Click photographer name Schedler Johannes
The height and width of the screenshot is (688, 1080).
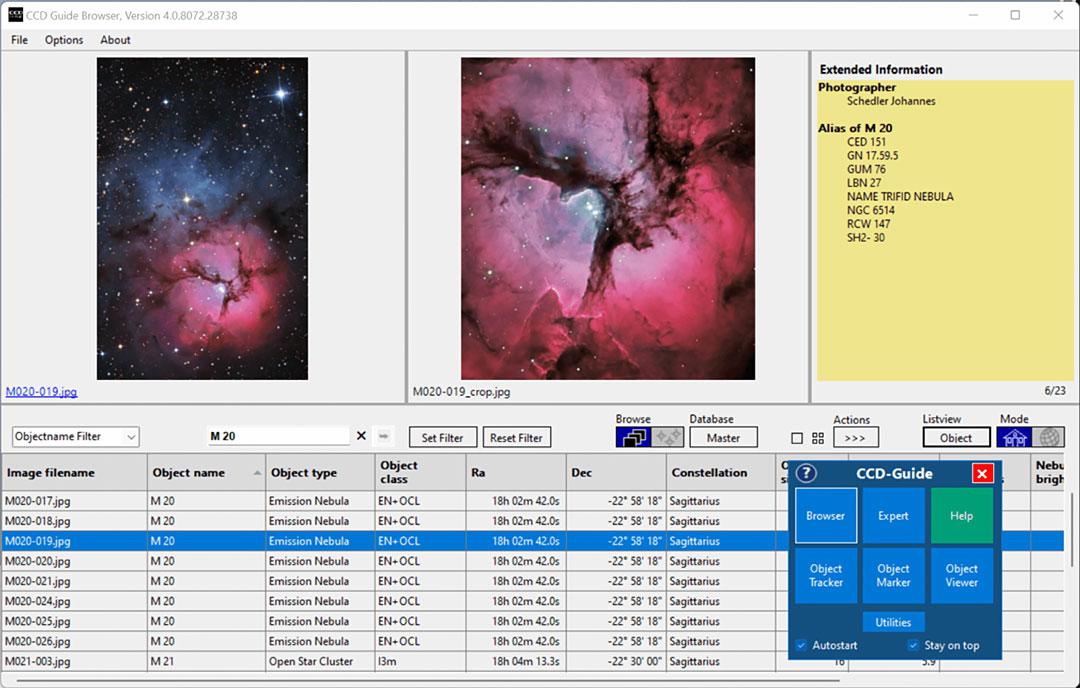coord(891,101)
